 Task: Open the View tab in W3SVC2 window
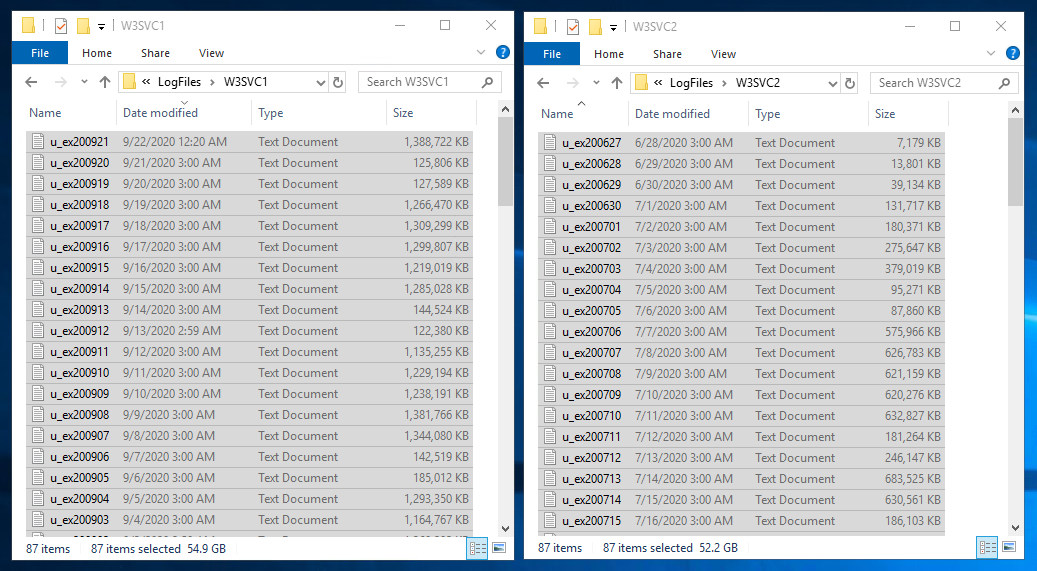tap(723, 54)
